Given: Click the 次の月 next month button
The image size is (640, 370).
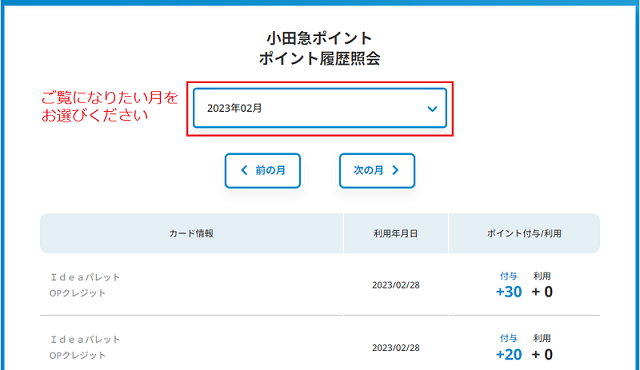Looking at the screenshot, I should point(377,171).
